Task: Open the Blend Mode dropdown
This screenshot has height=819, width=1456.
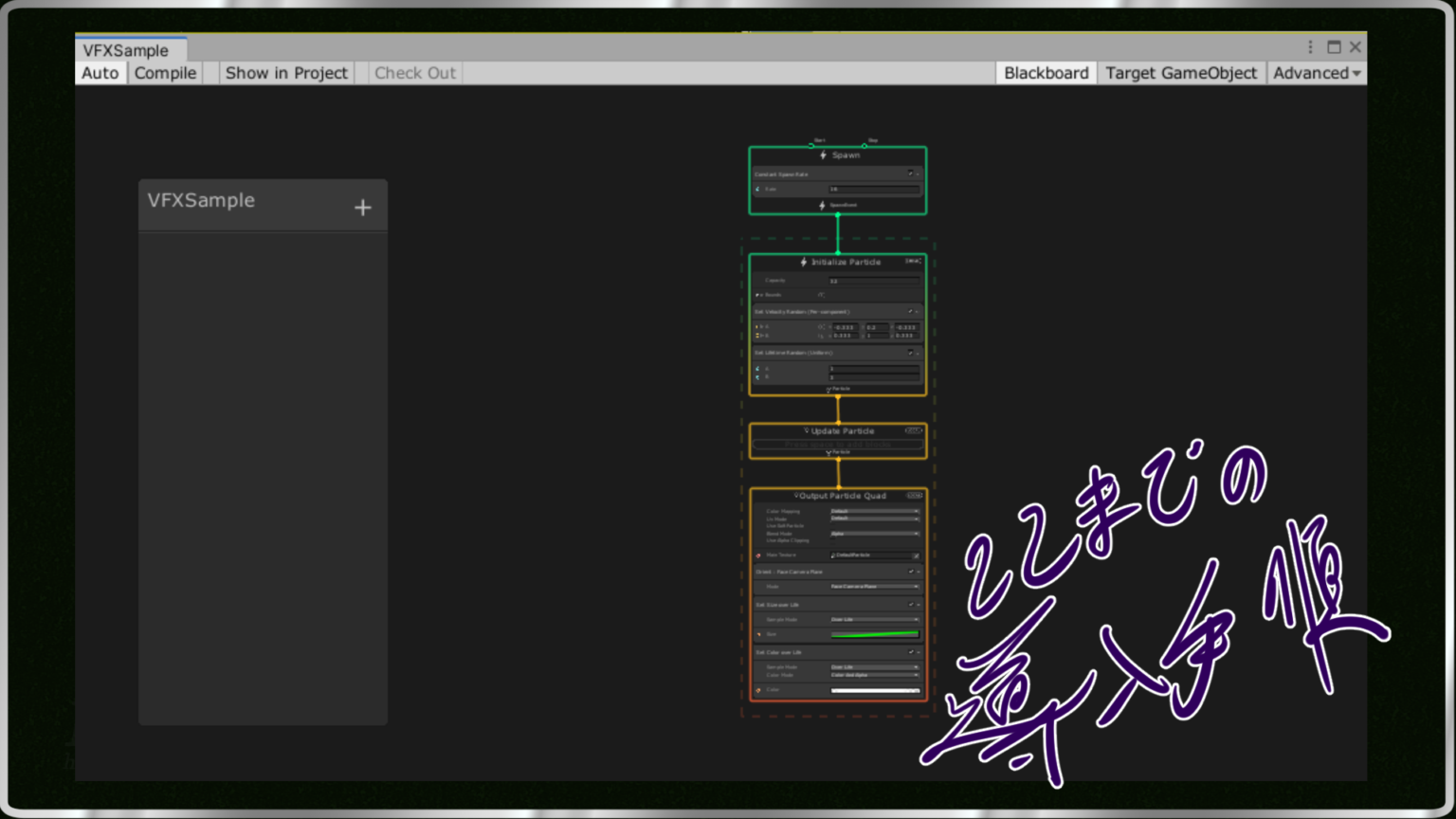Action: 874,534
